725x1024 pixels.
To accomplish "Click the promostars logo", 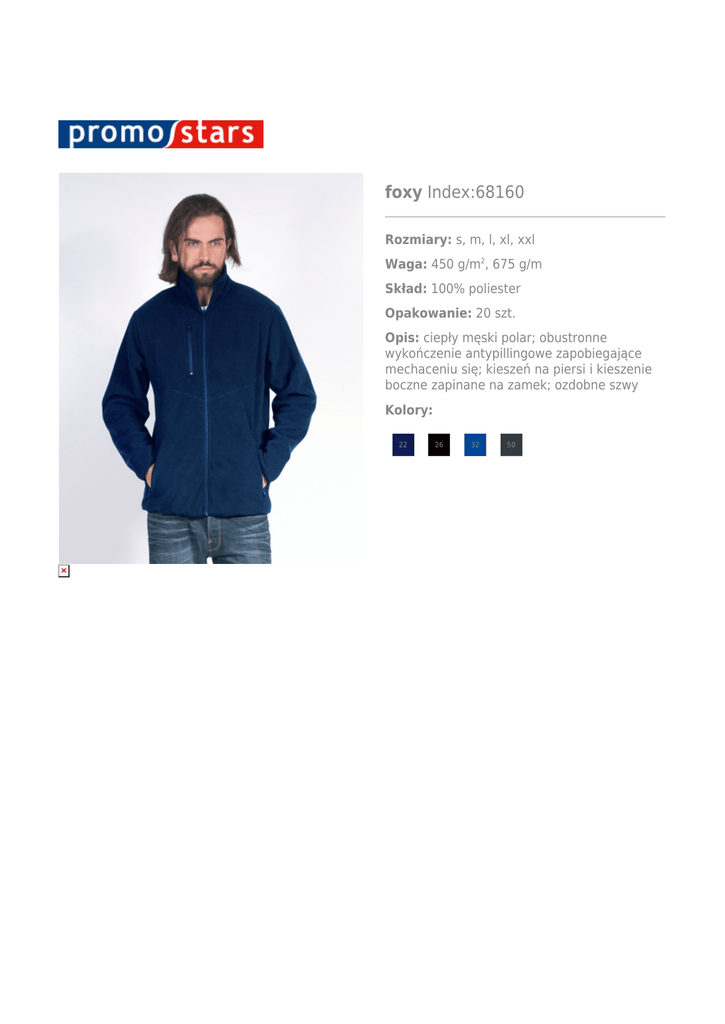I will (x=161, y=134).
